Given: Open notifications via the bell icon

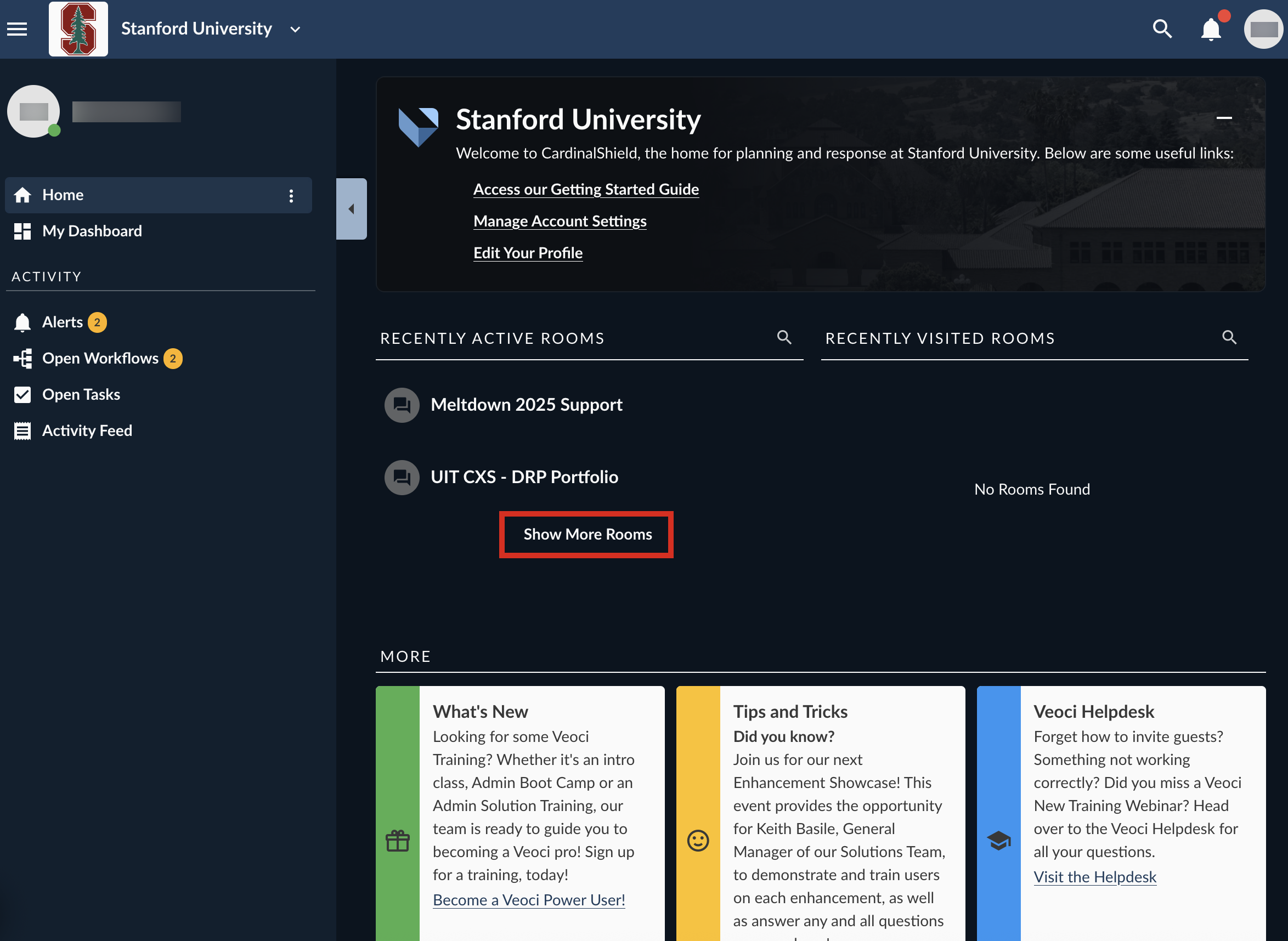Looking at the screenshot, I should [x=1211, y=29].
